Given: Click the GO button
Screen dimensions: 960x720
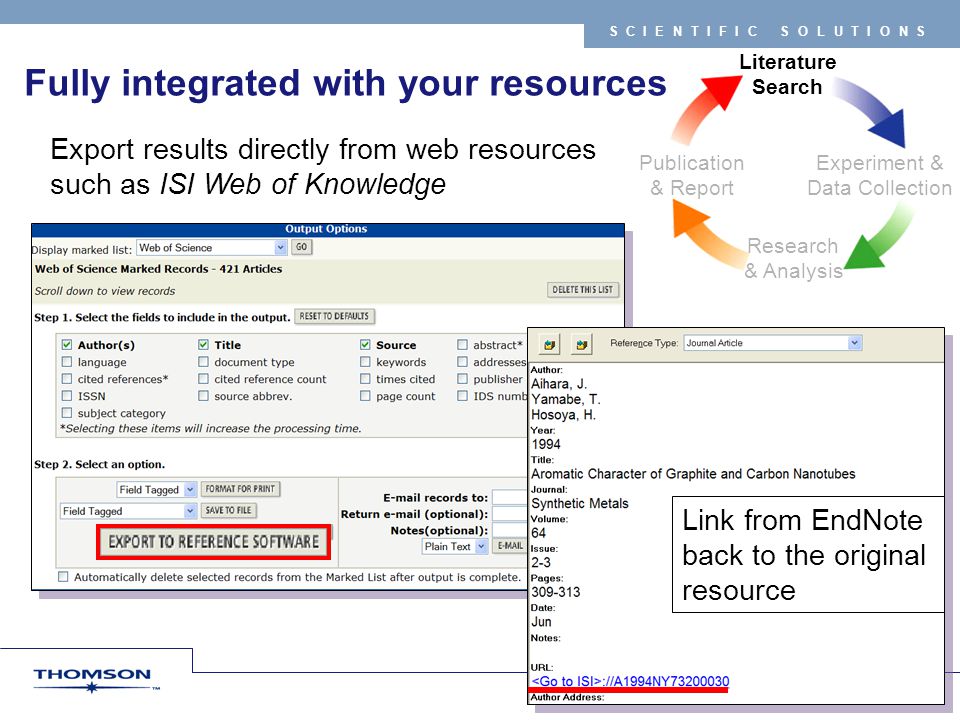Looking at the screenshot, I should 301,247.
